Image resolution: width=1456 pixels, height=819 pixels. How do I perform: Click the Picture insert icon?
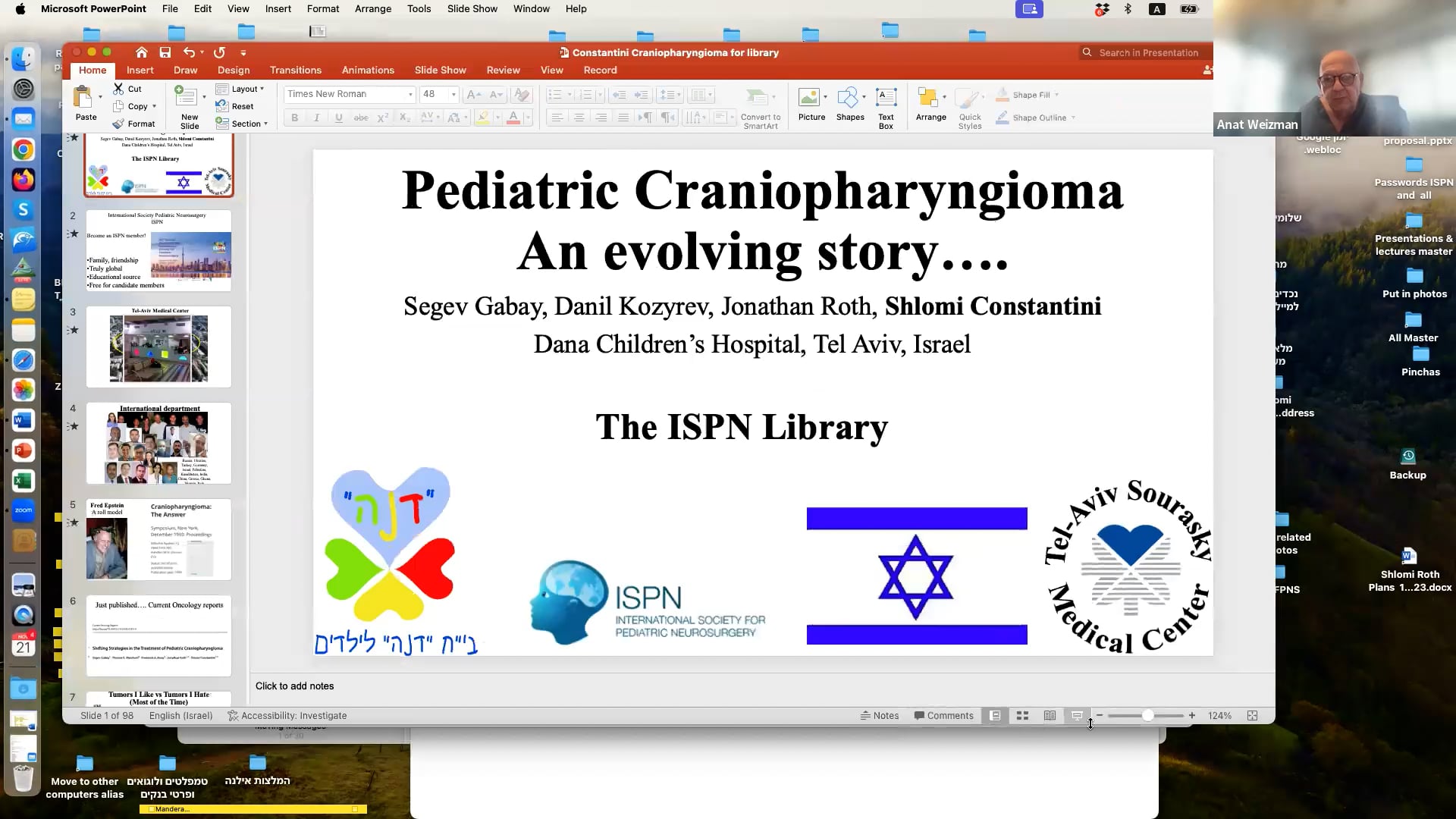coord(808,97)
